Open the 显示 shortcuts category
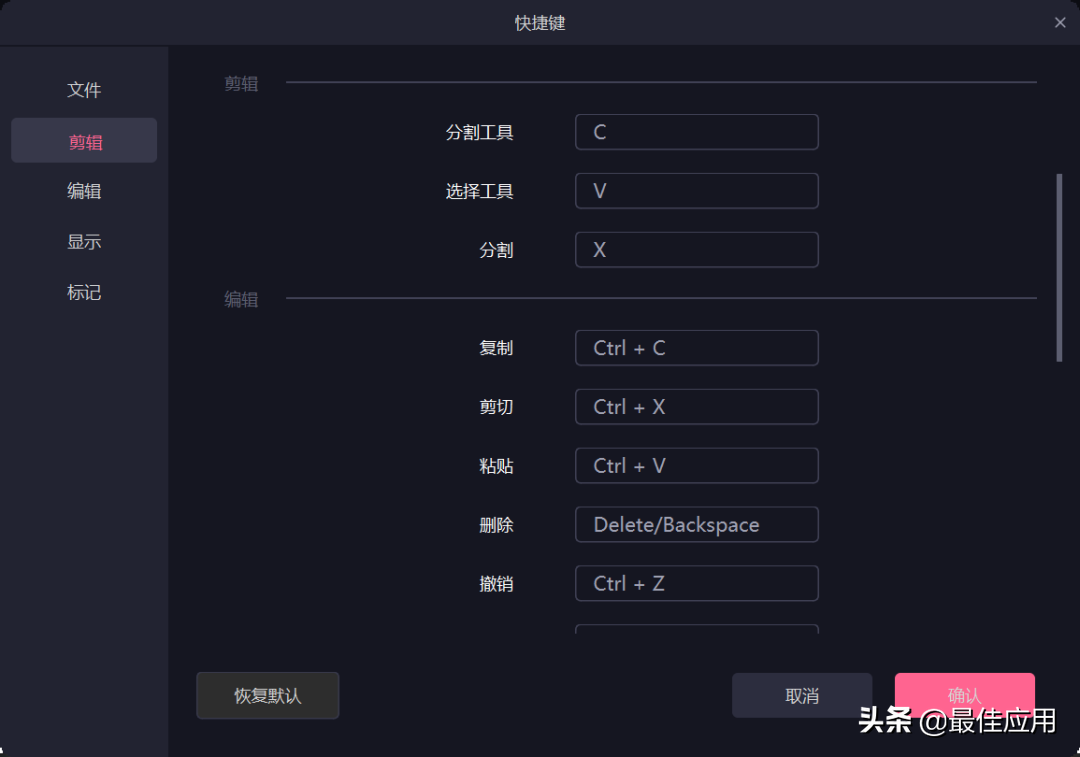Image resolution: width=1080 pixels, height=757 pixels. (x=84, y=242)
